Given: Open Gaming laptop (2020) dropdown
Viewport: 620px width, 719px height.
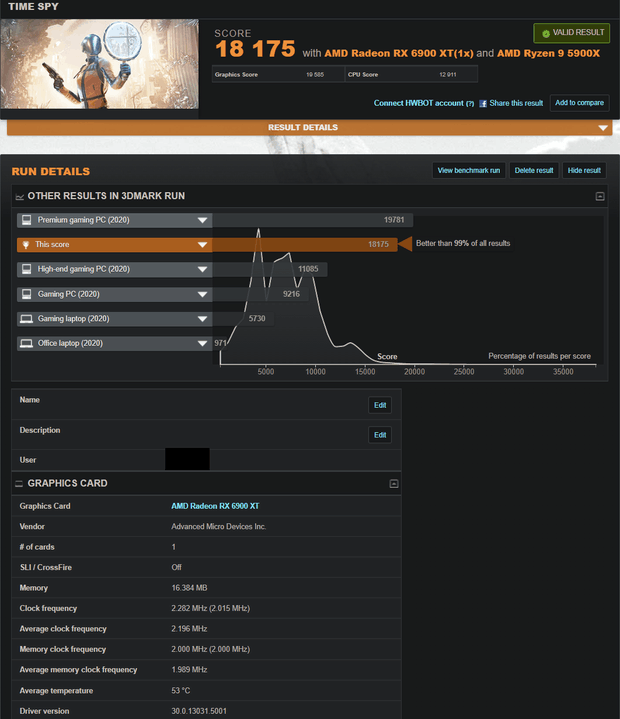Looking at the screenshot, I should click(202, 319).
